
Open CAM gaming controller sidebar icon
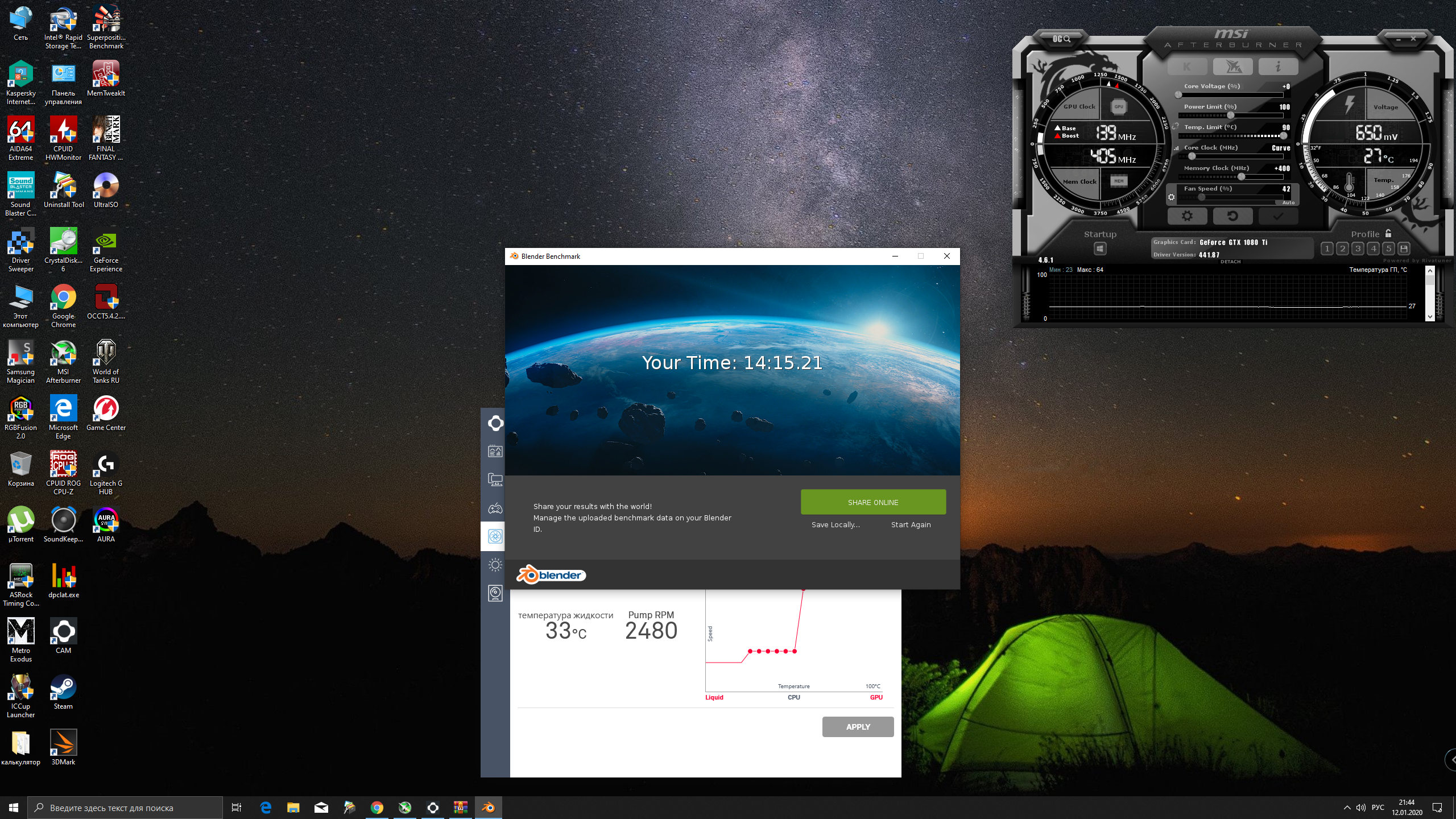(x=495, y=508)
